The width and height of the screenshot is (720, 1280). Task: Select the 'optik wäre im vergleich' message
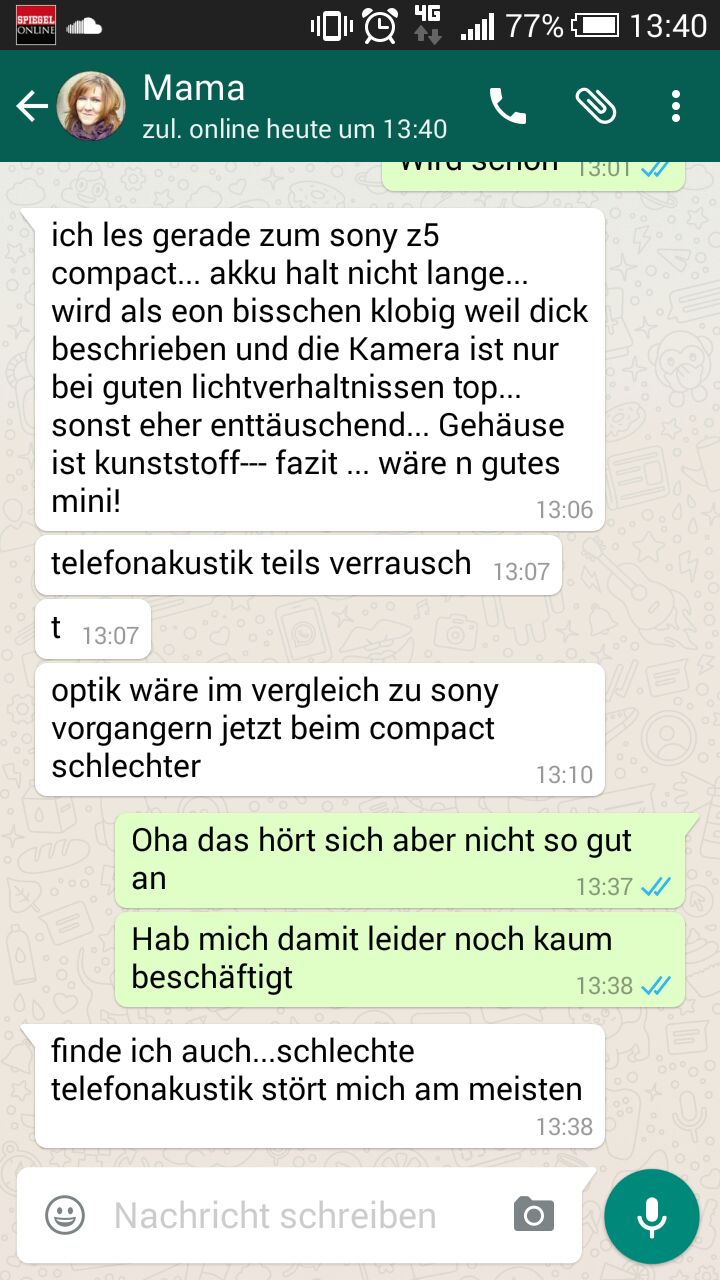click(x=320, y=729)
